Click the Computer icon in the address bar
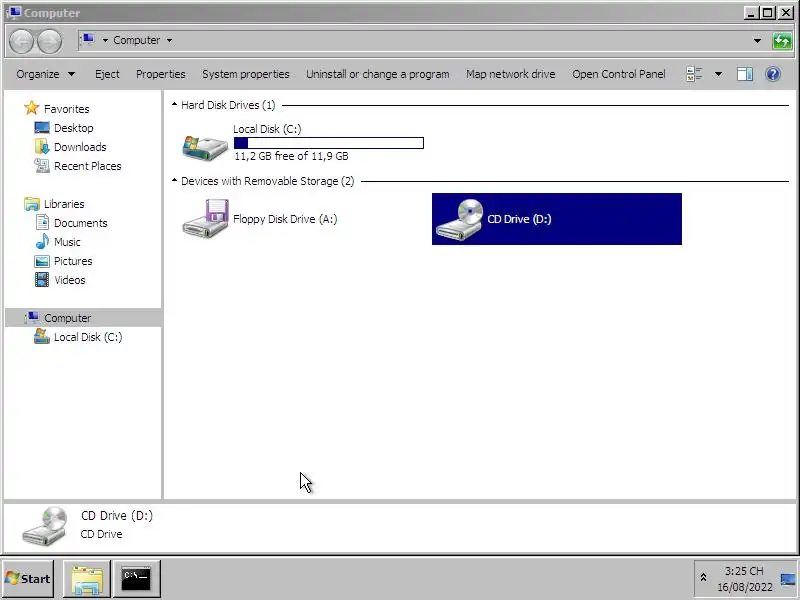 [89, 39]
